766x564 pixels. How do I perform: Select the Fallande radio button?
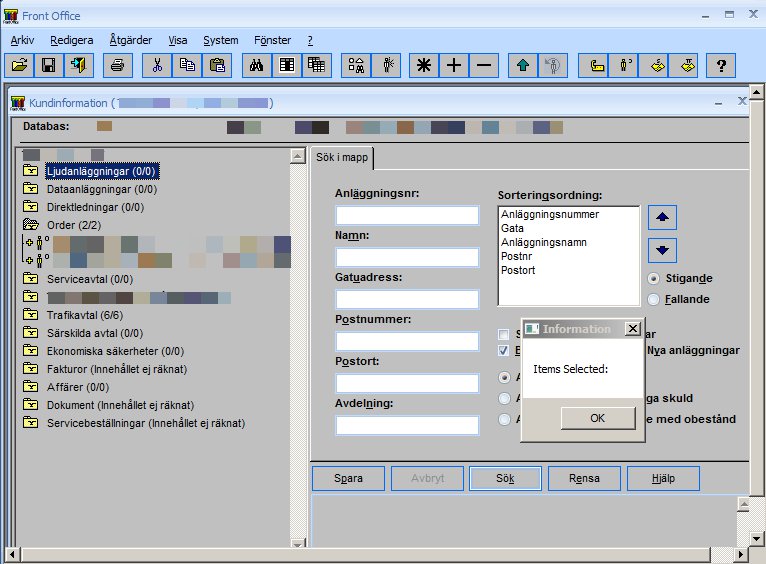pos(655,298)
